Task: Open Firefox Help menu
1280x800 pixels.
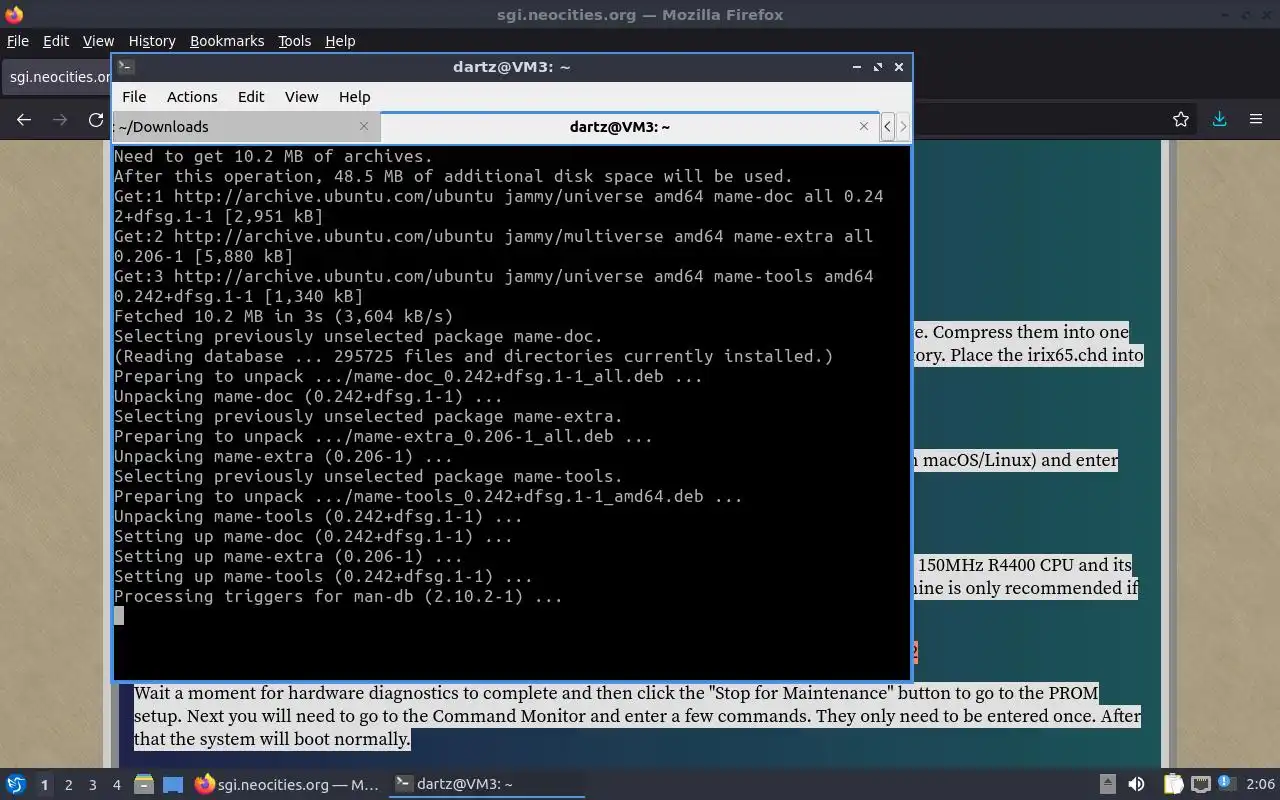Action: 340,41
